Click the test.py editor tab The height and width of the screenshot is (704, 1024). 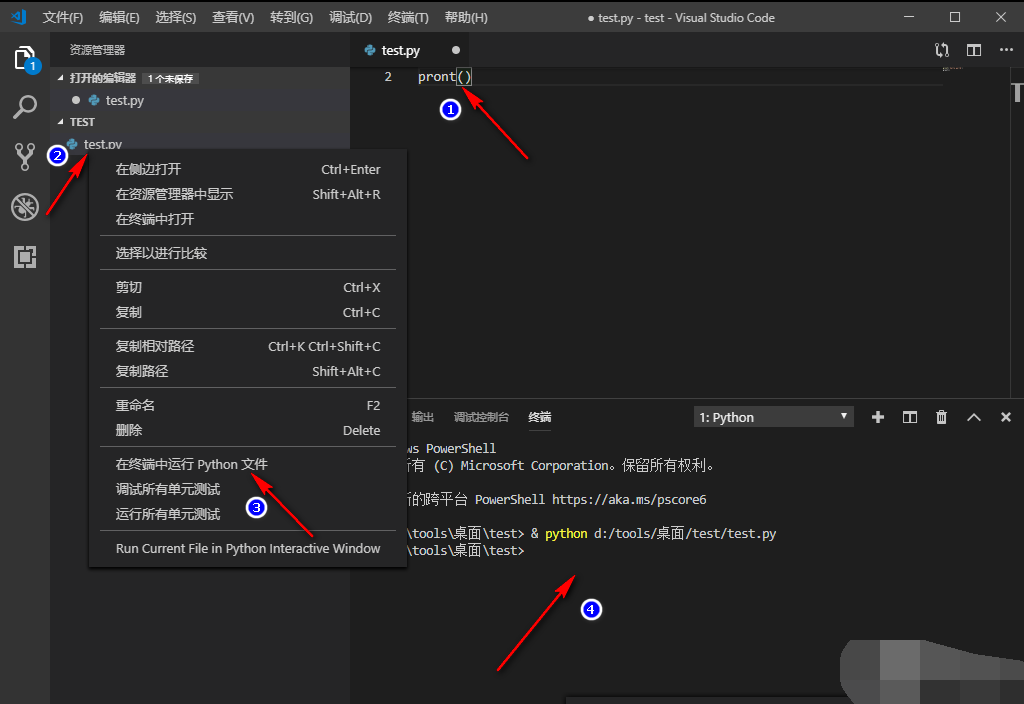(400, 50)
